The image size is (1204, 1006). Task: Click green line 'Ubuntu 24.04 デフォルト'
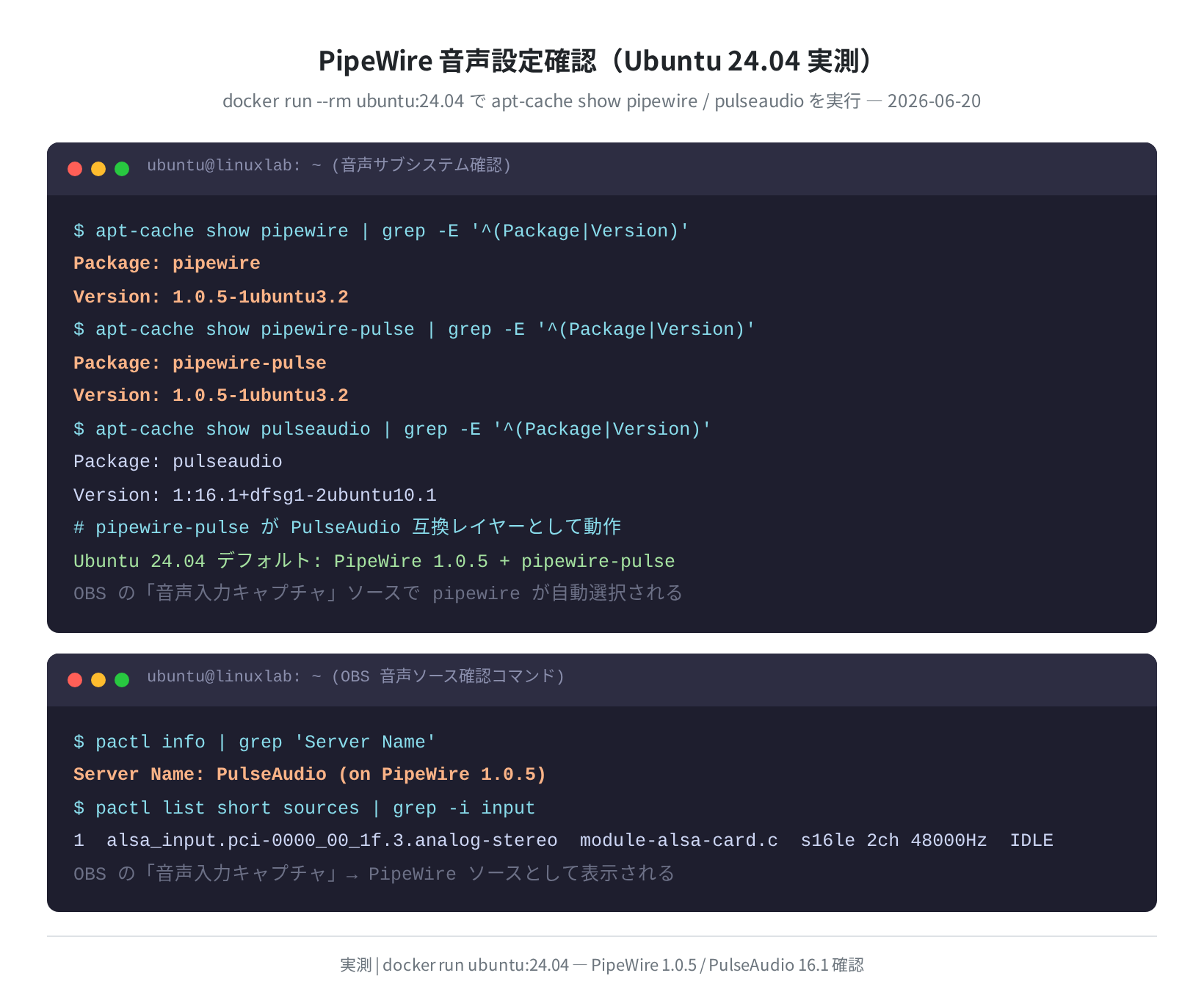pos(374,561)
